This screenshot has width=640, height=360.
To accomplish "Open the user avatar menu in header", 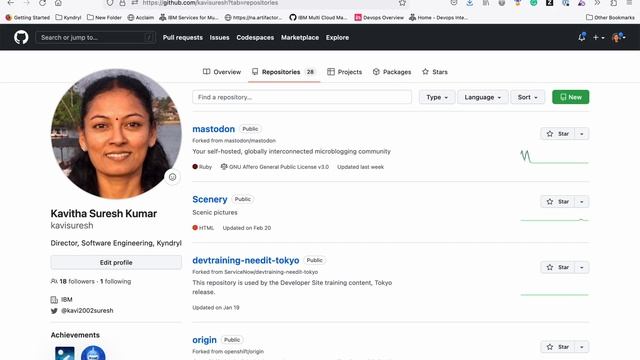I will coord(618,38).
